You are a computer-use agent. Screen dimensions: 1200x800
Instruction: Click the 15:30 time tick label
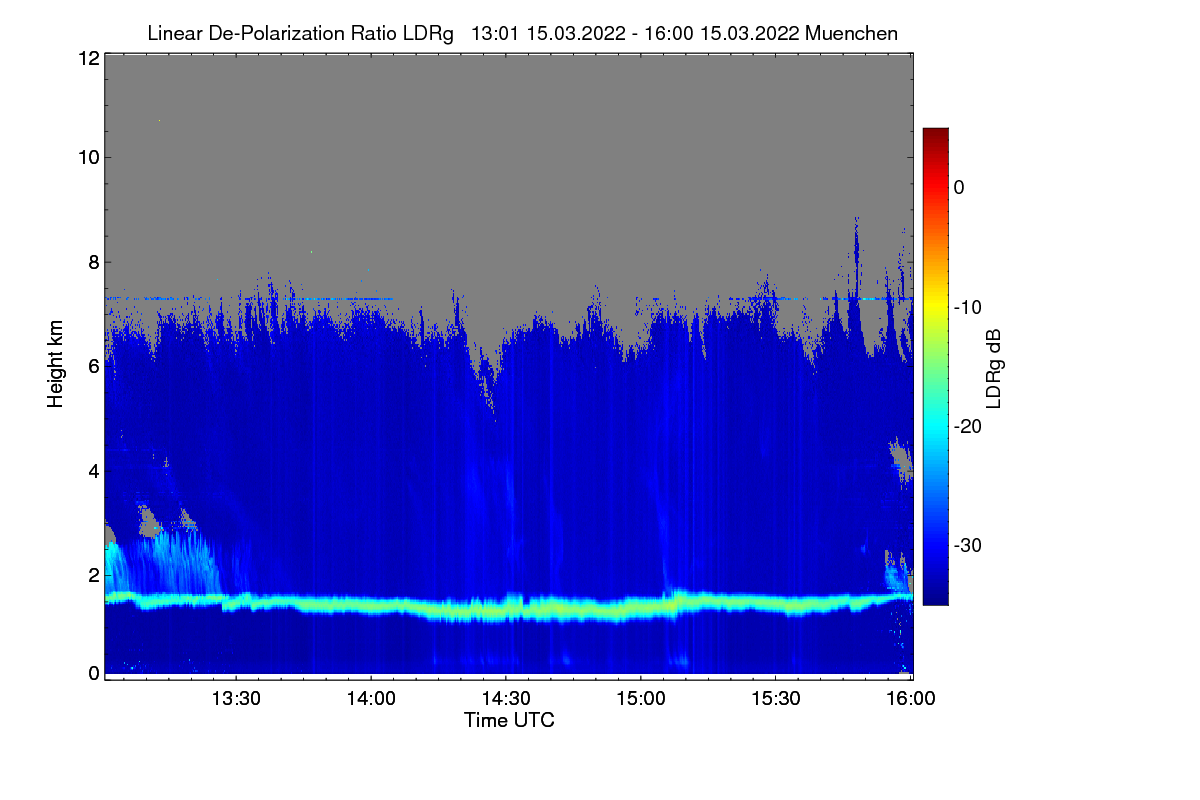776,699
